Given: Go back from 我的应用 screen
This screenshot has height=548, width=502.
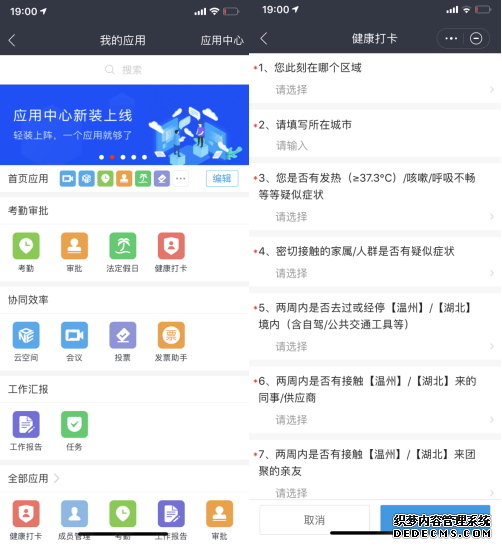Looking at the screenshot, I should (12, 40).
